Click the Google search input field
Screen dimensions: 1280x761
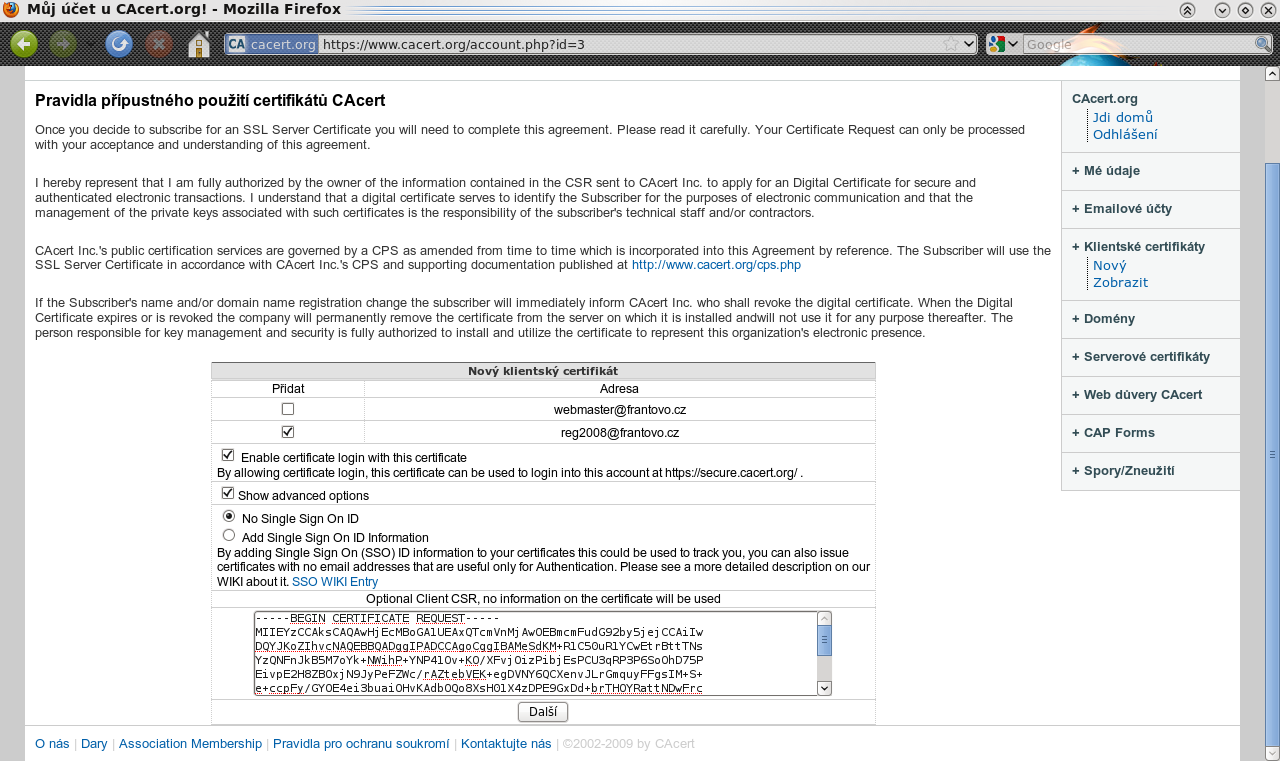(x=1138, y=44)
